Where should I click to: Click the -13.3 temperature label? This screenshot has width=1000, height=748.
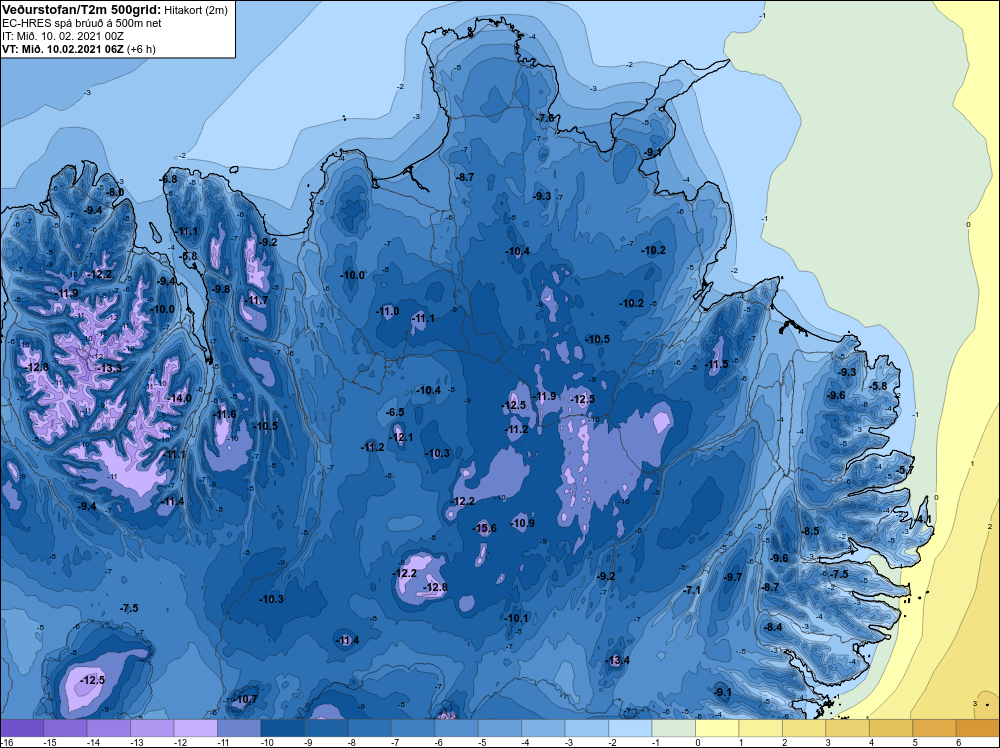click(x=109, y=368)
